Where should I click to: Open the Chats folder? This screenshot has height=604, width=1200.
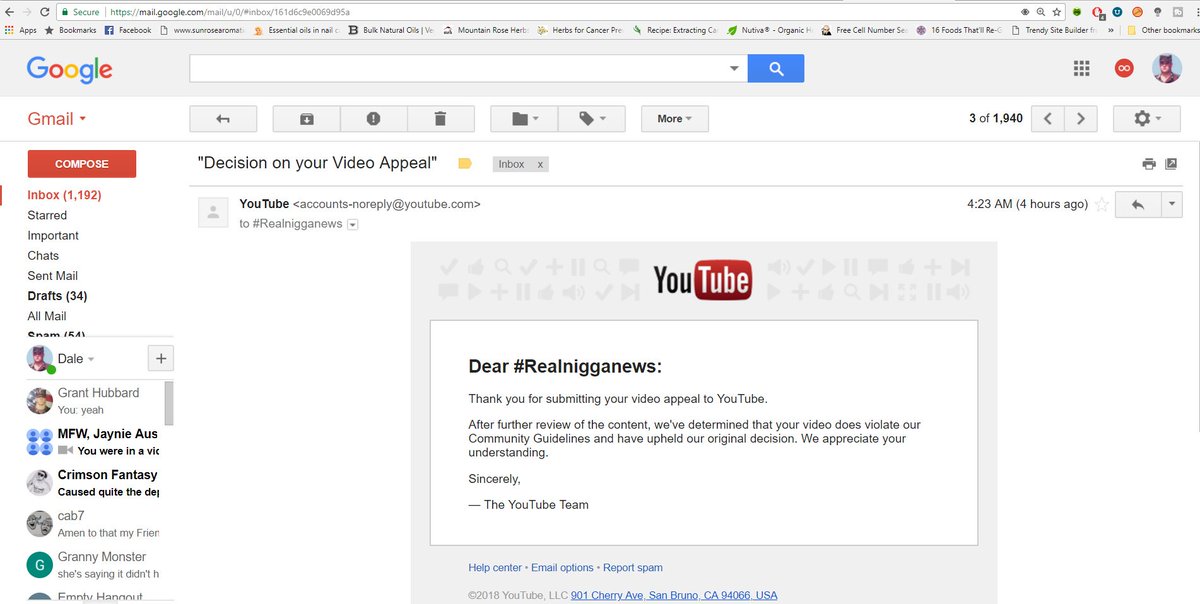click(43, 255)
